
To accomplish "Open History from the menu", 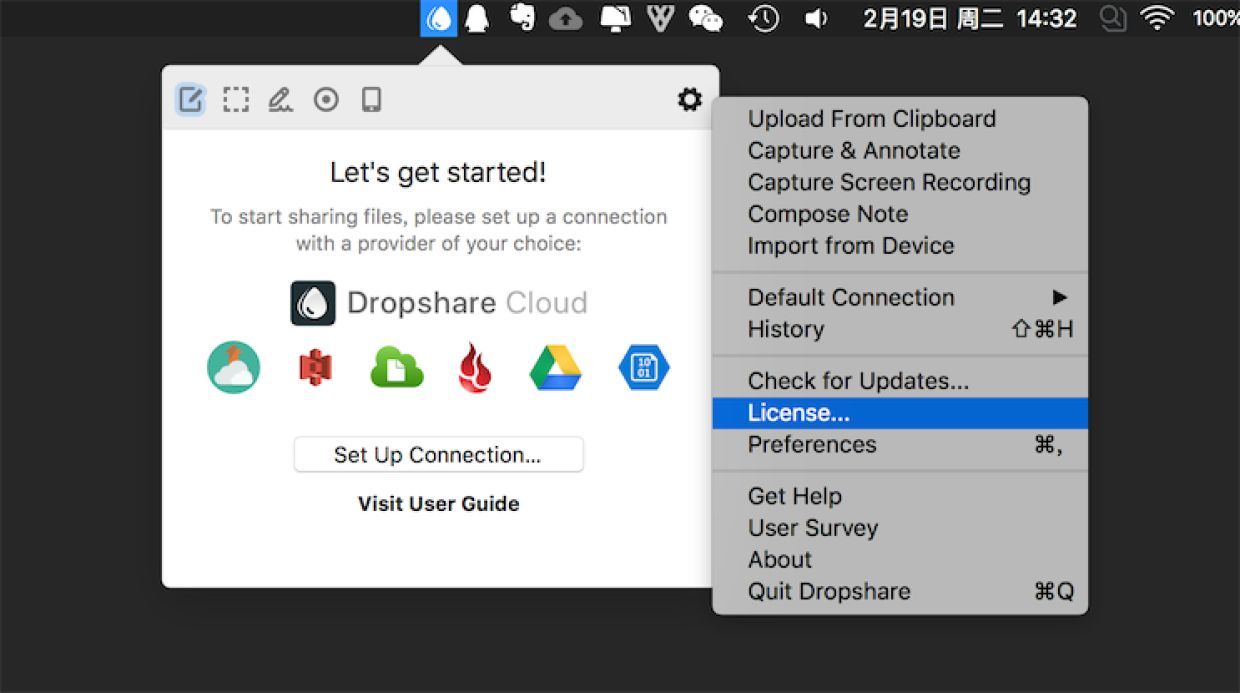I will pos(900,330).
